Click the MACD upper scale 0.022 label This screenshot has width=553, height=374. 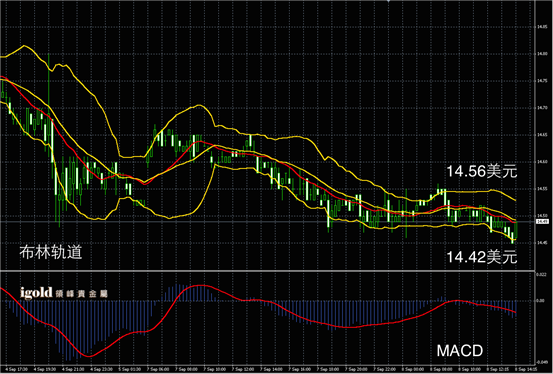pyautogui.click(x=541, y=274)
